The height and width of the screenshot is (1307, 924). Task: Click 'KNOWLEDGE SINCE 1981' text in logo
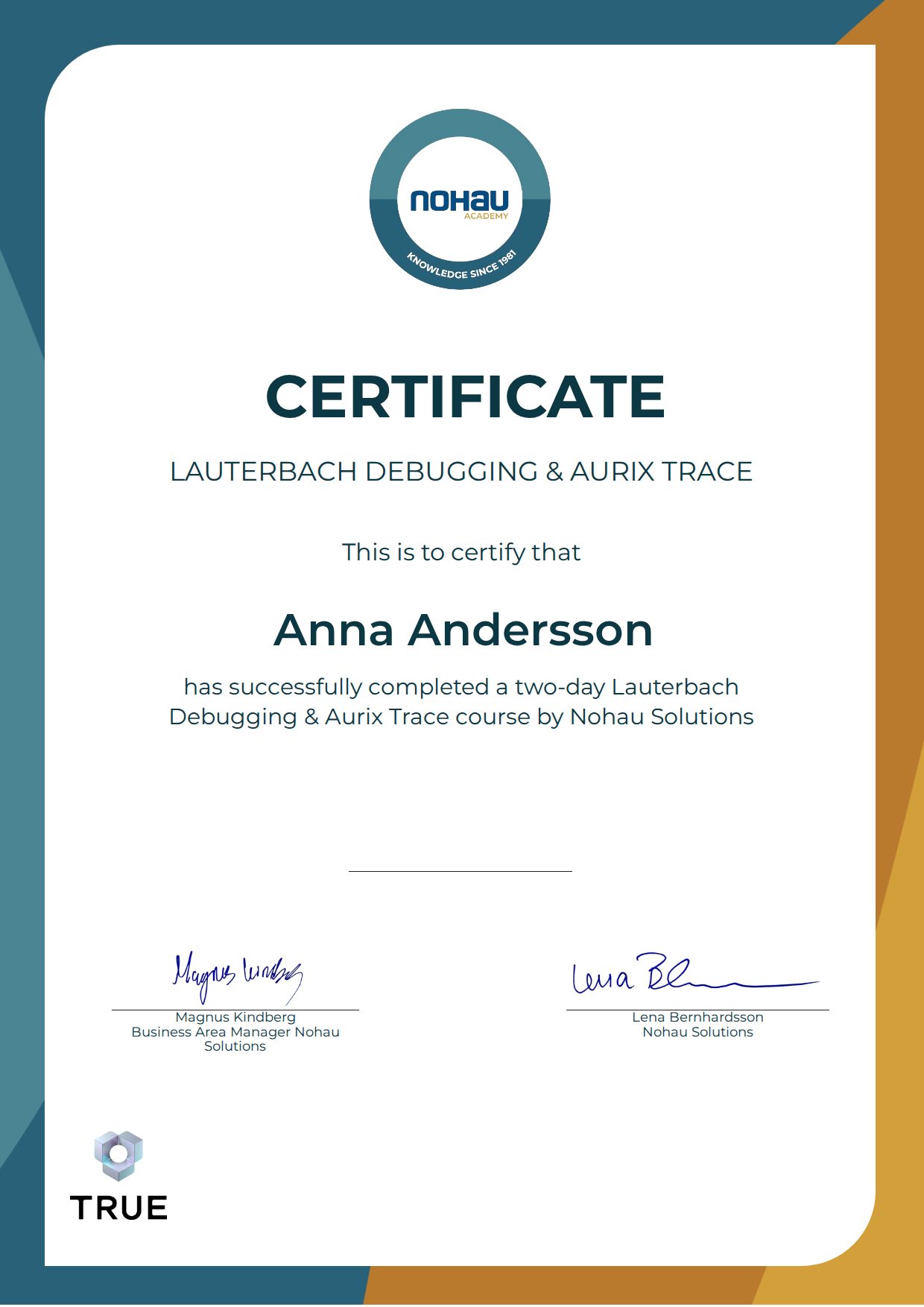pos(461,266)
